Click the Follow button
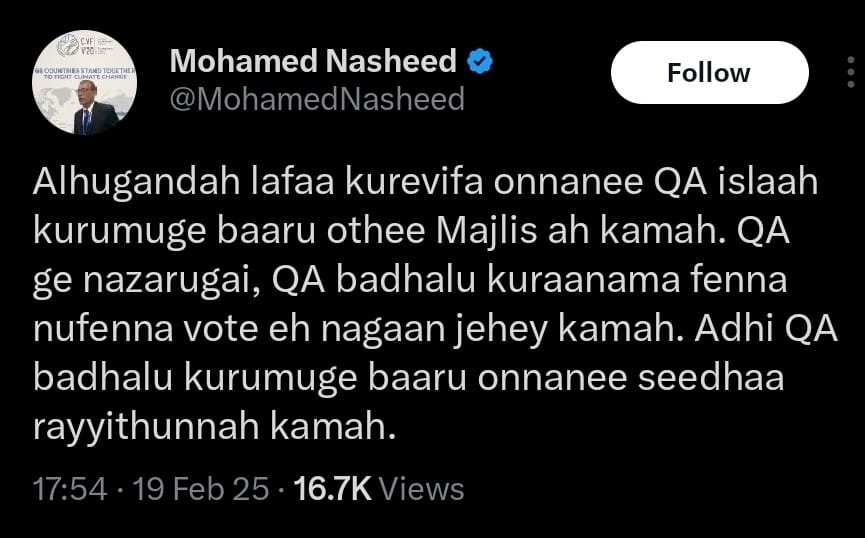The width and height of the screenshot is (865, 538). pos(708,73)
